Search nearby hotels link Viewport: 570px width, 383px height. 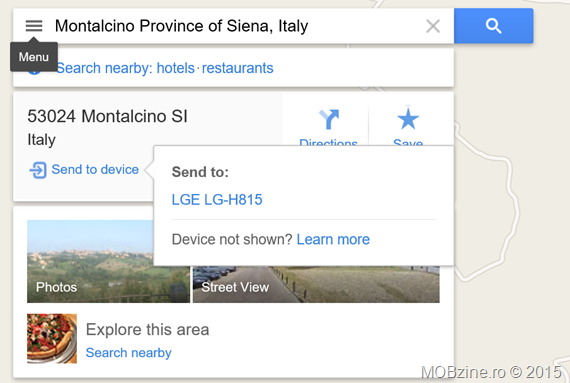coord(176,68)
